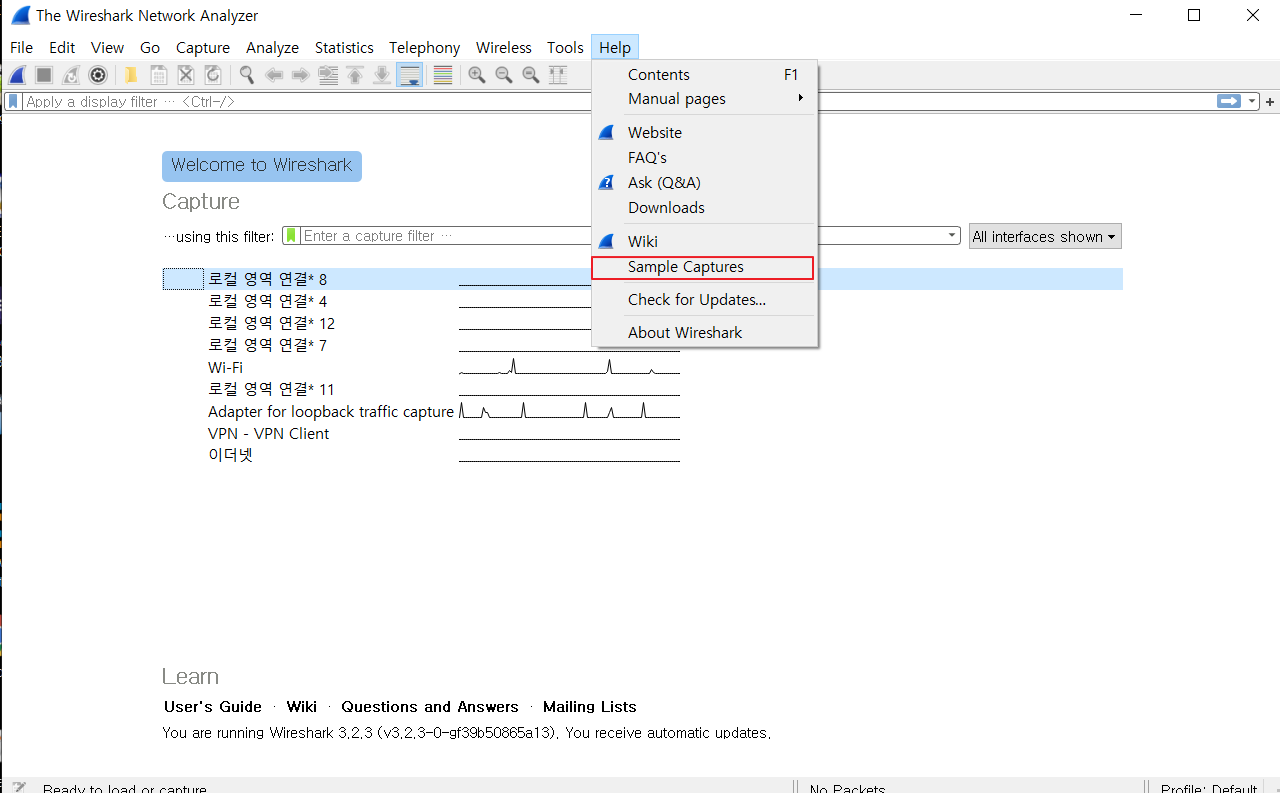Open the Wireless menu
The image size is (1280, 793).
pos(503,47)
